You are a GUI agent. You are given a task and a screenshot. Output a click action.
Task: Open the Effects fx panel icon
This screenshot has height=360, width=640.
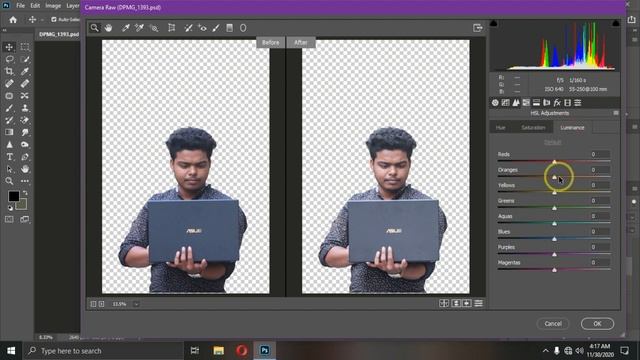pyautogui.click(x=557, y=102)
